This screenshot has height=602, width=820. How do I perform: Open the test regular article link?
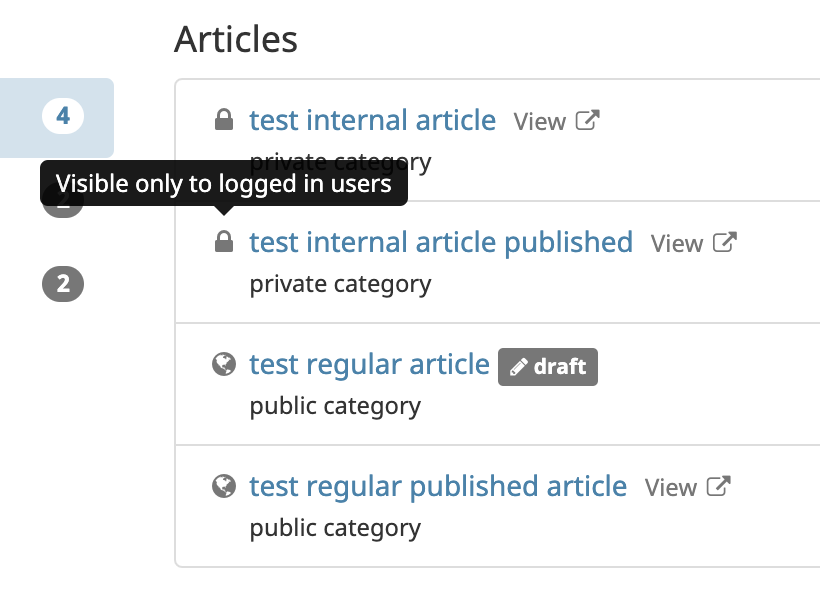click(369, 364)
